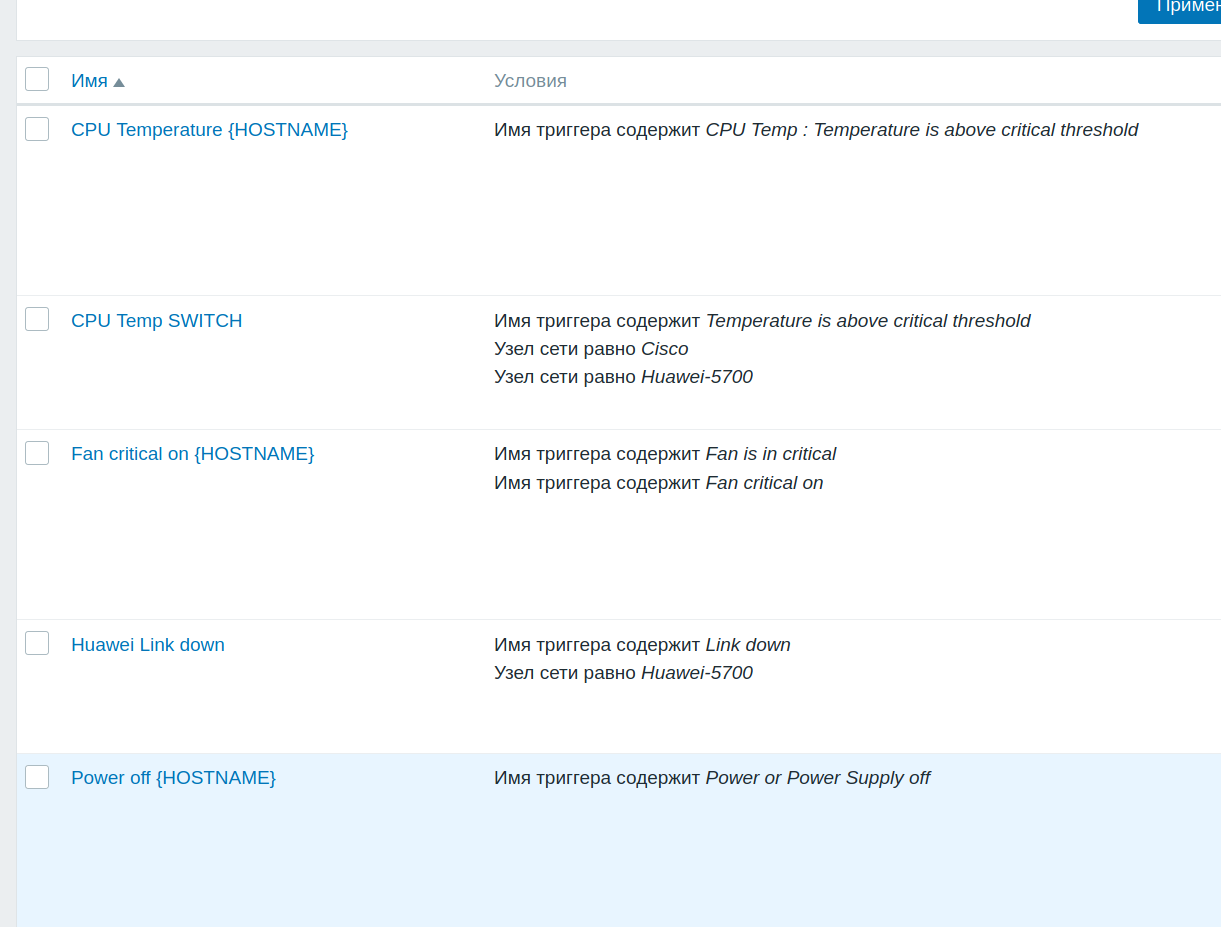Tick the select-all checkbox in table header
Screen dimensions: 1221x927
point(37,79)
